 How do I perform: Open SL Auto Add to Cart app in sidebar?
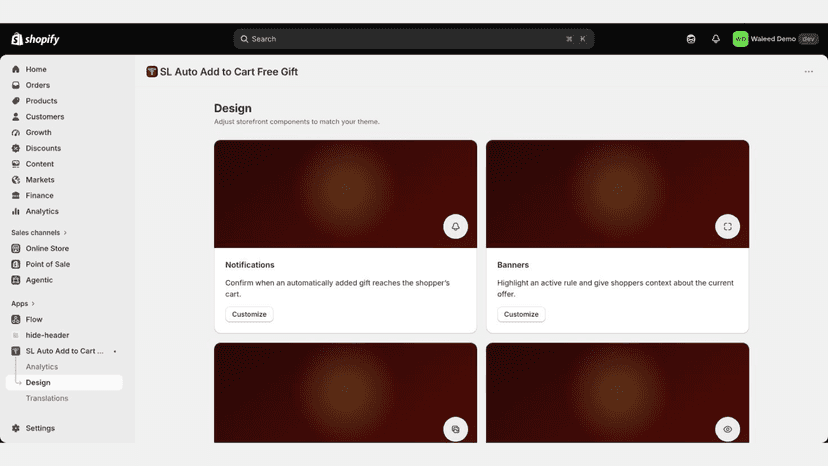click(64, 351)
